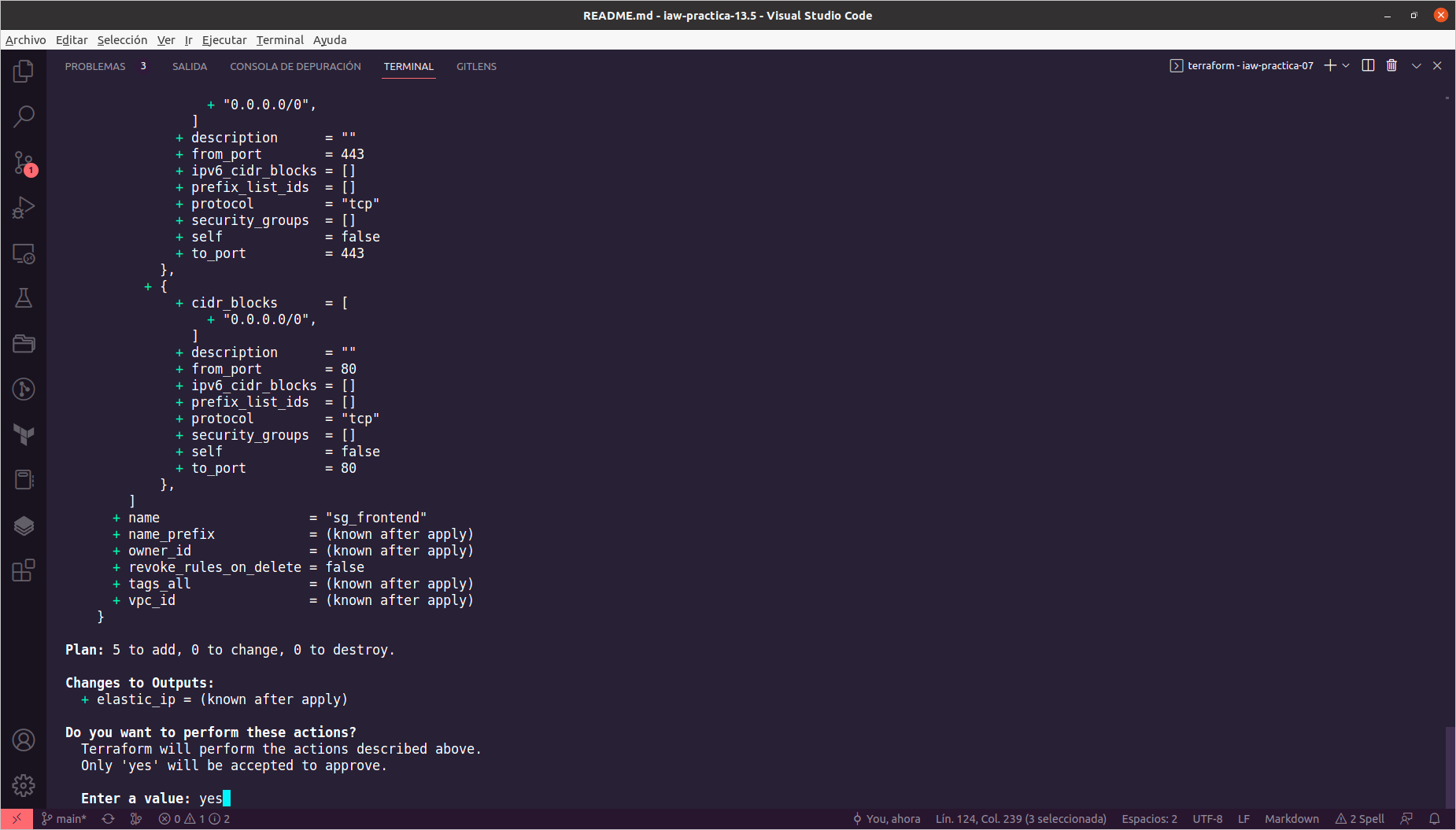
Task: Open the Terminal menu
Action: pyautogui.click(x=279, y=40)
